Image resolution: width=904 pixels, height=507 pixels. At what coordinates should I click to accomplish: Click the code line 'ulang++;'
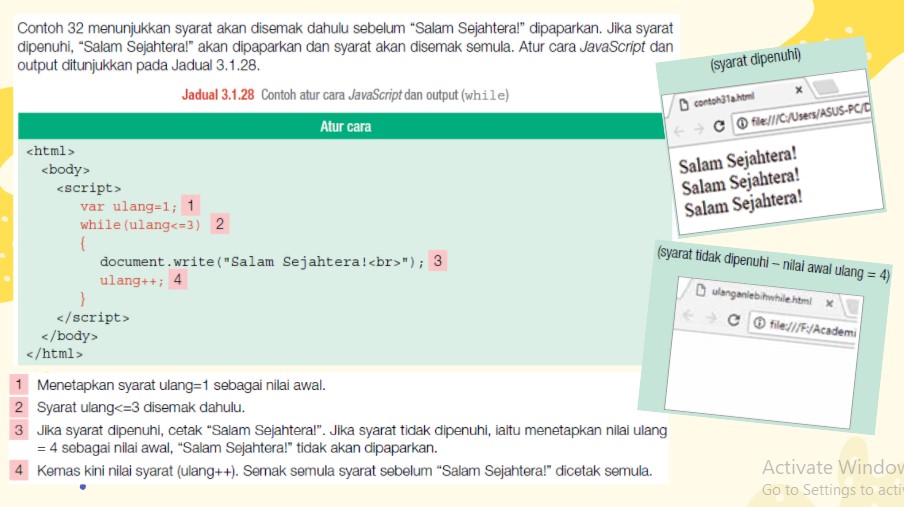[132, 280]
